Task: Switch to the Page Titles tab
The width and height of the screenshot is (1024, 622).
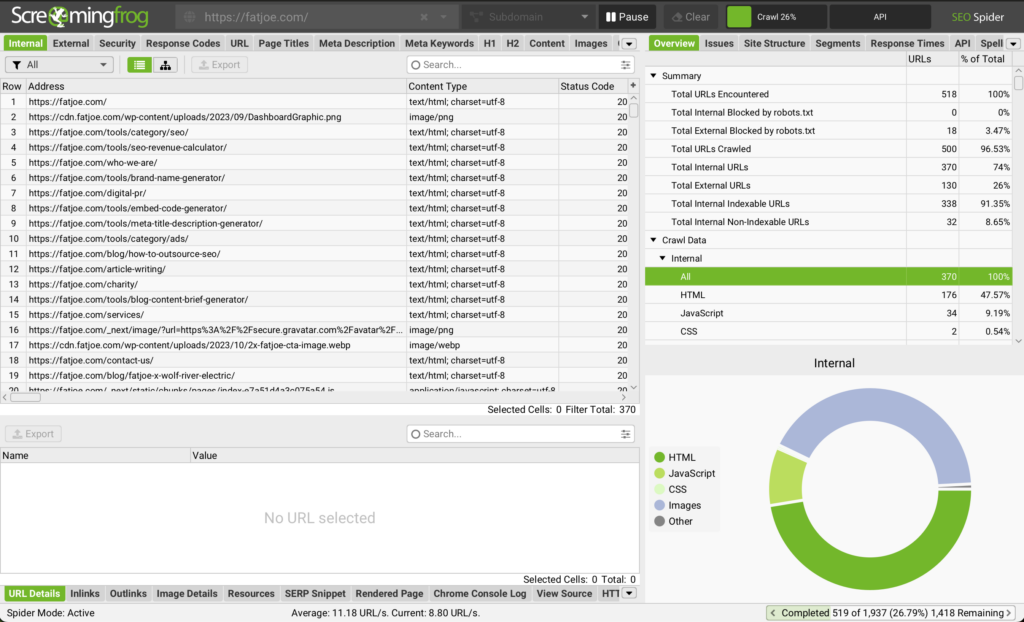Action: click(x=283, y=43)
